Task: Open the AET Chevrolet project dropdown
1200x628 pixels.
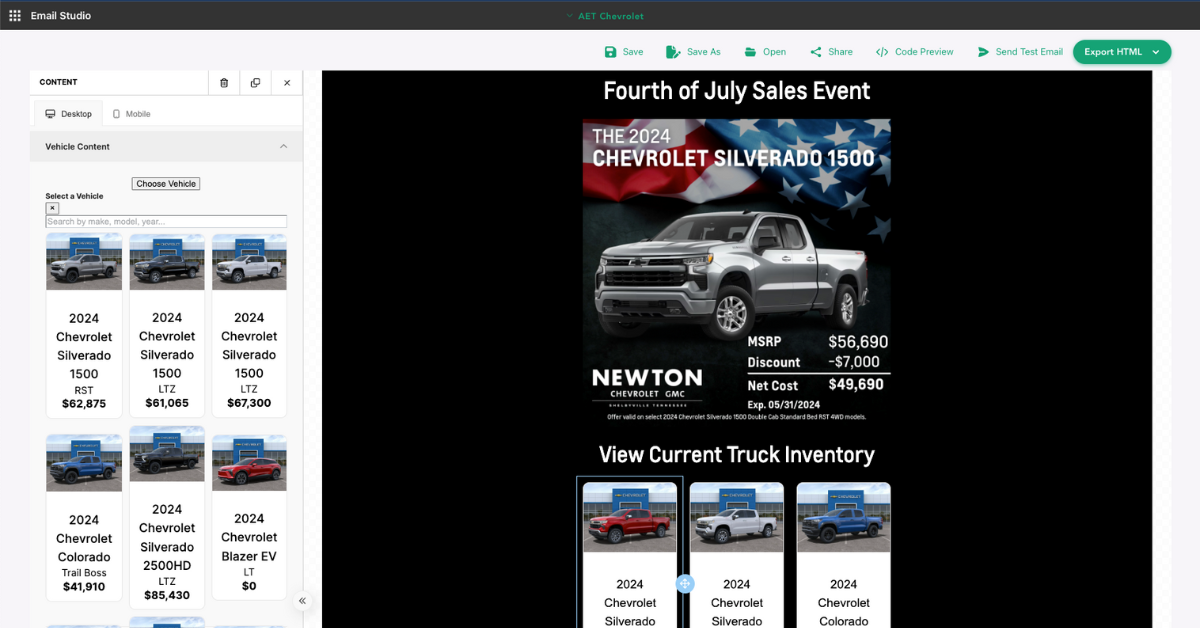Action: (x=604, y=16)
